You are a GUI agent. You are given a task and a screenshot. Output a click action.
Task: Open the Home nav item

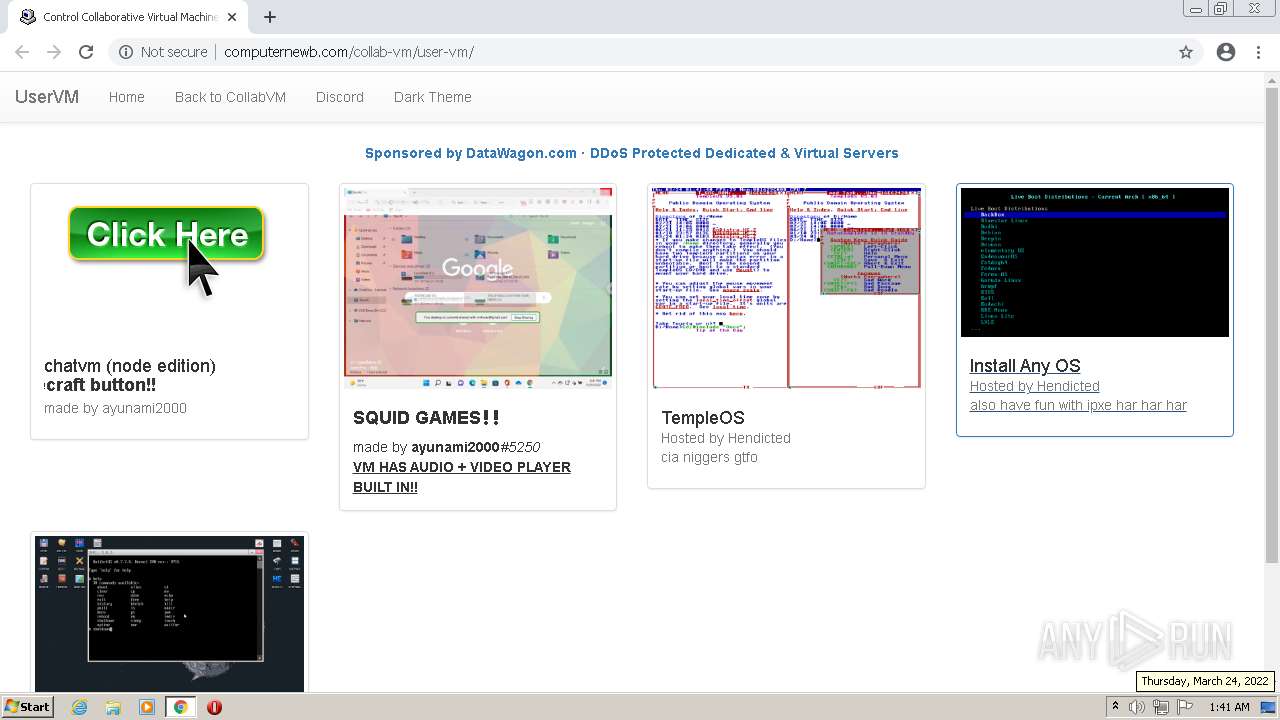point(127,97)
